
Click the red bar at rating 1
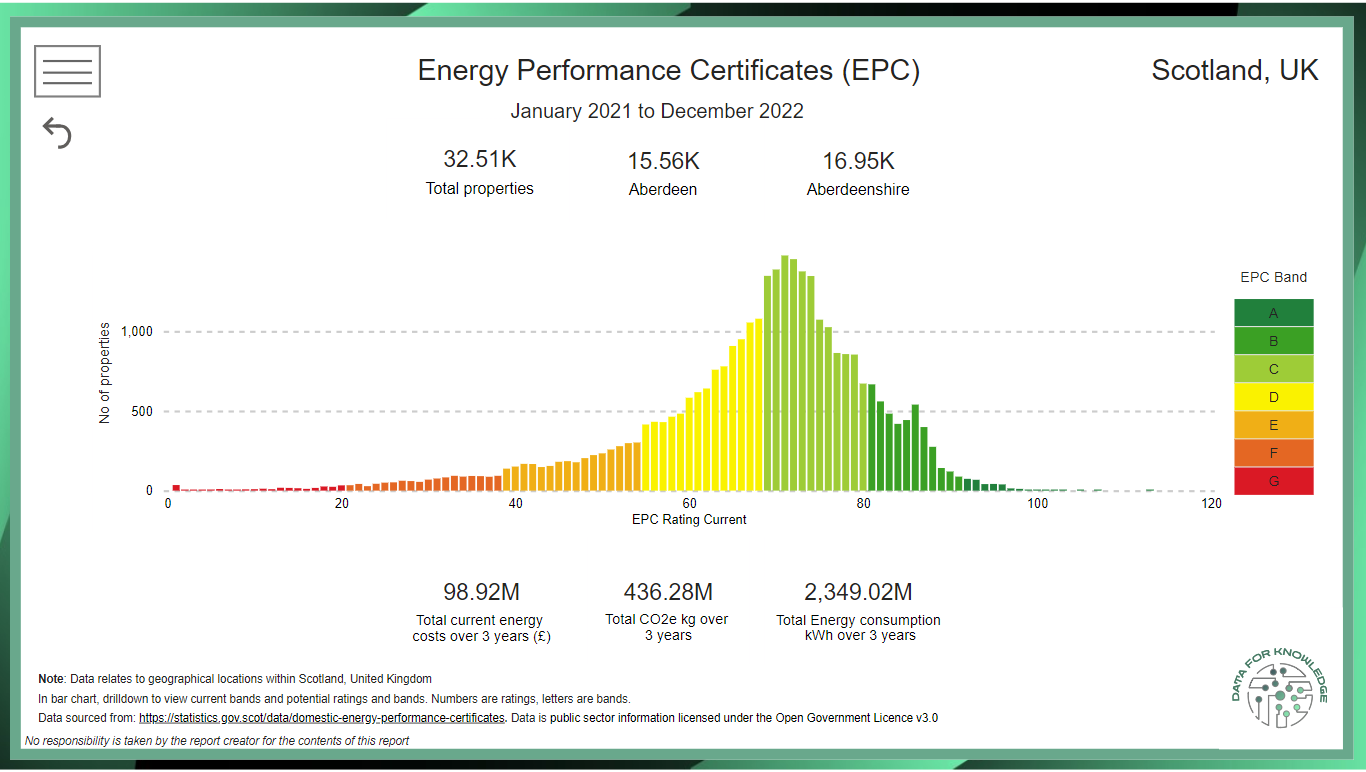(x=176, y=488)
